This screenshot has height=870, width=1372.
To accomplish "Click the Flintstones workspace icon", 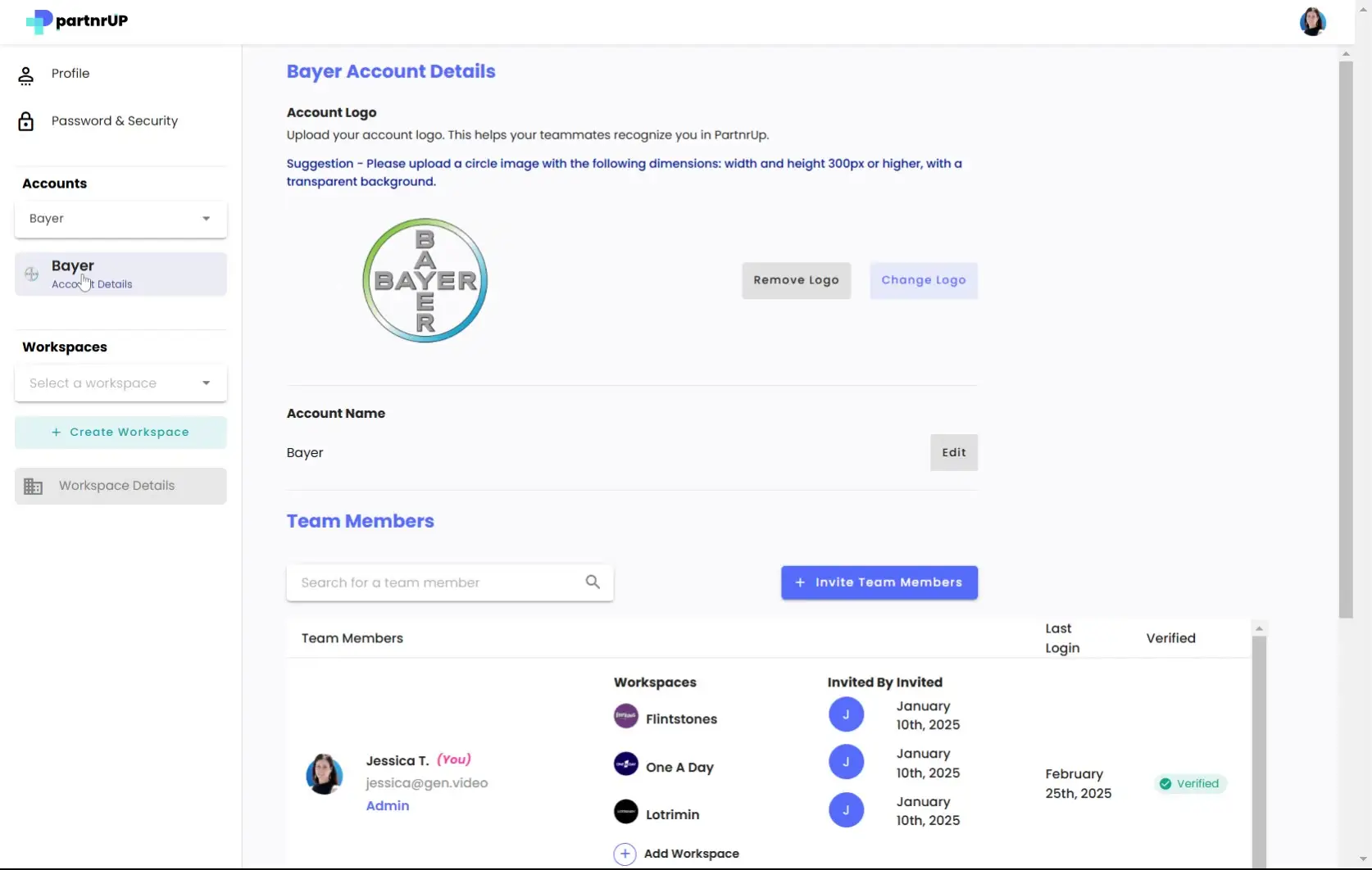I will pyautogui.click(x=625, y=714).
